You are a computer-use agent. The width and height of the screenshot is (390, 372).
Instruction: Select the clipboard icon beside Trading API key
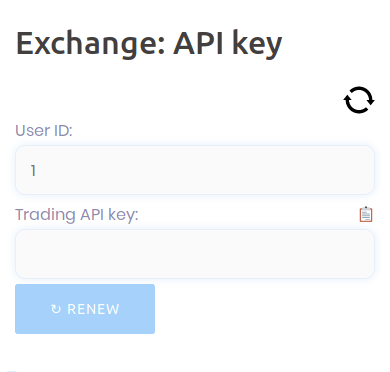[366, 214]
